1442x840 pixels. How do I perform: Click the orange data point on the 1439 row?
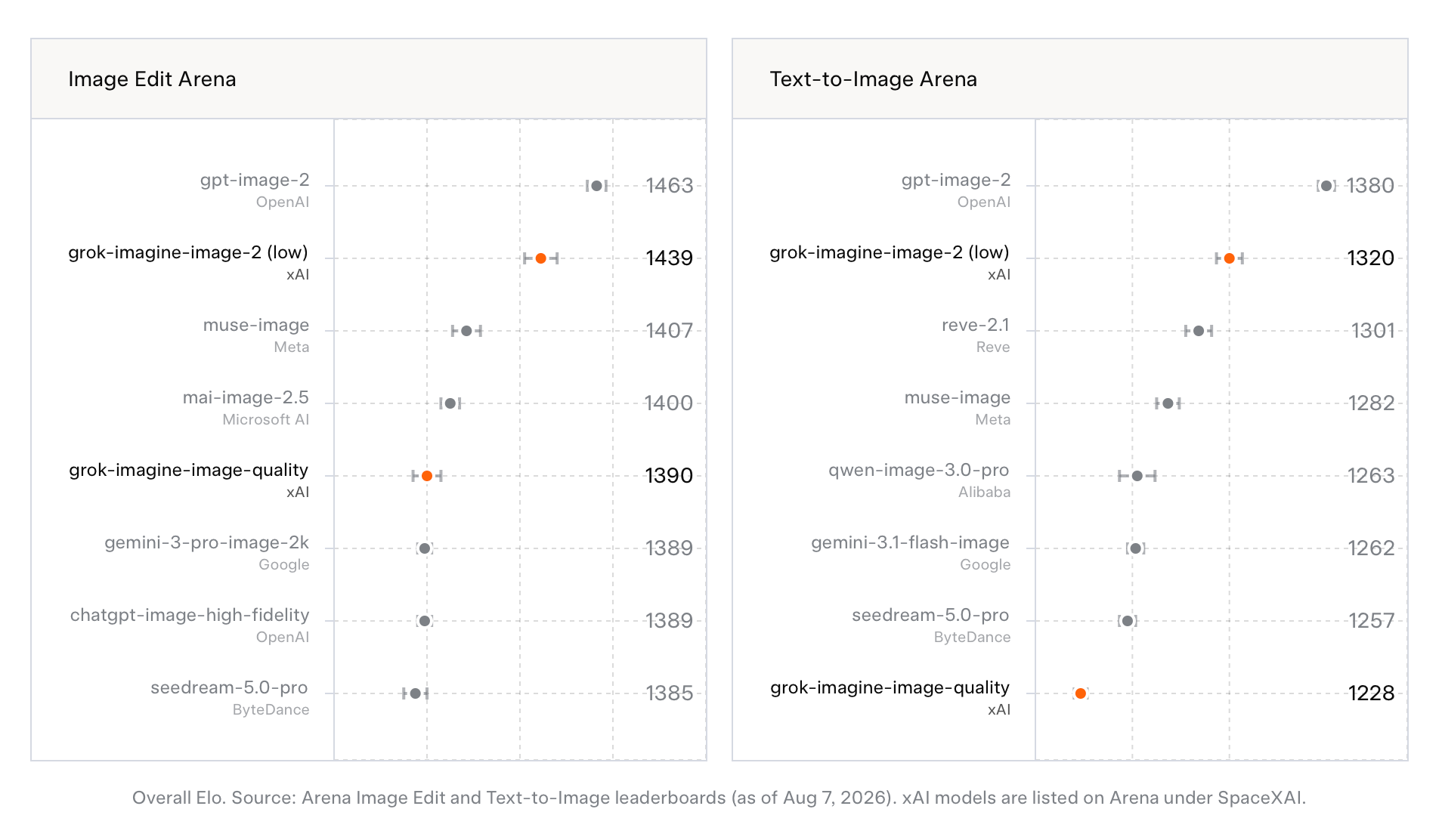click(540, 258)
